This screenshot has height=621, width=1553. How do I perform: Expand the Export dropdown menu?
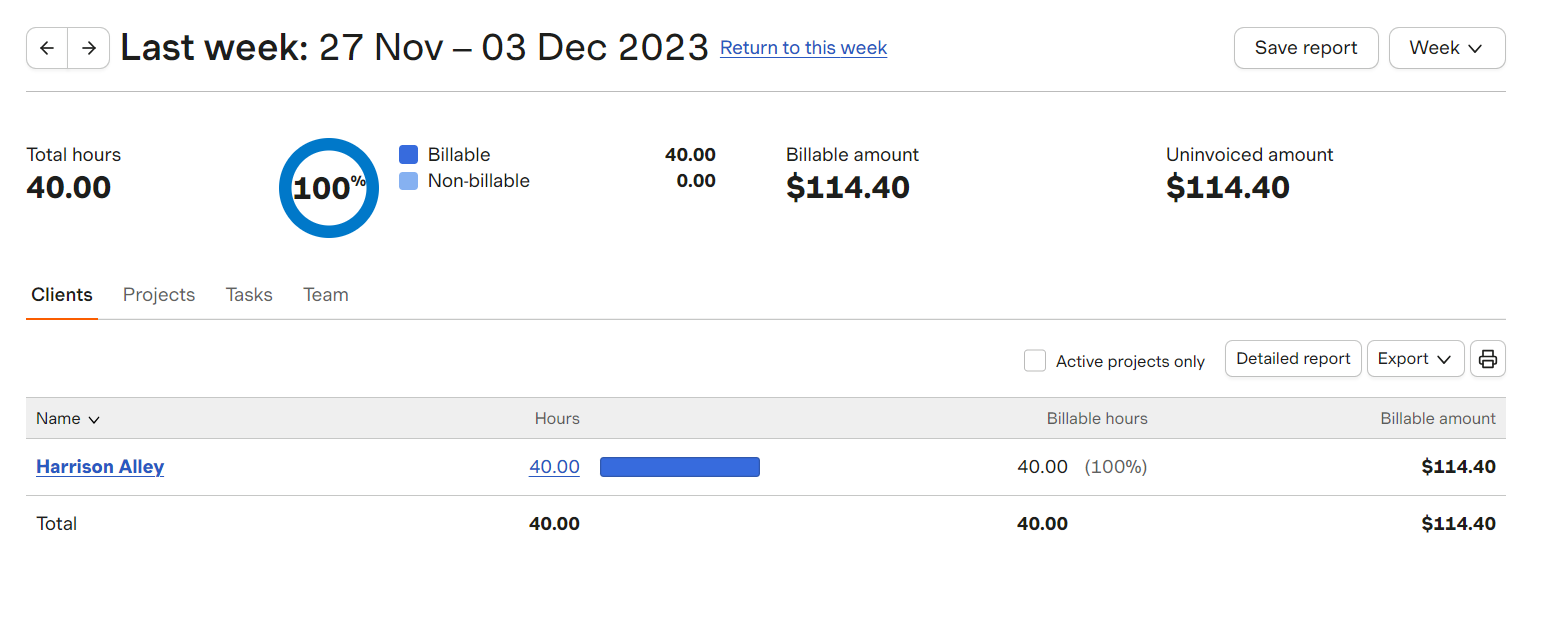(x=1415, y=359)
